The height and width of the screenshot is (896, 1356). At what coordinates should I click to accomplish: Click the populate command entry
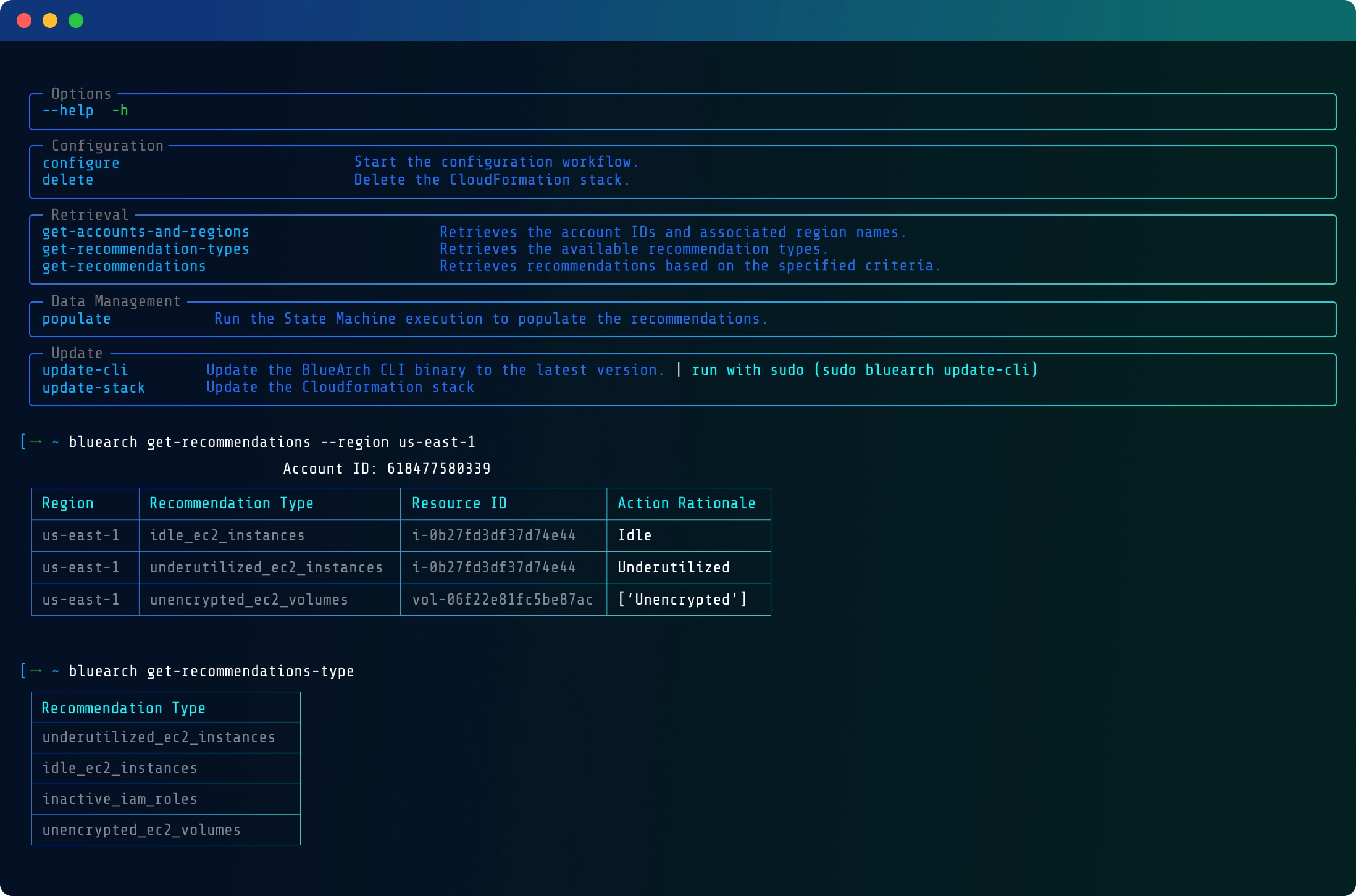tap(77, 319)
